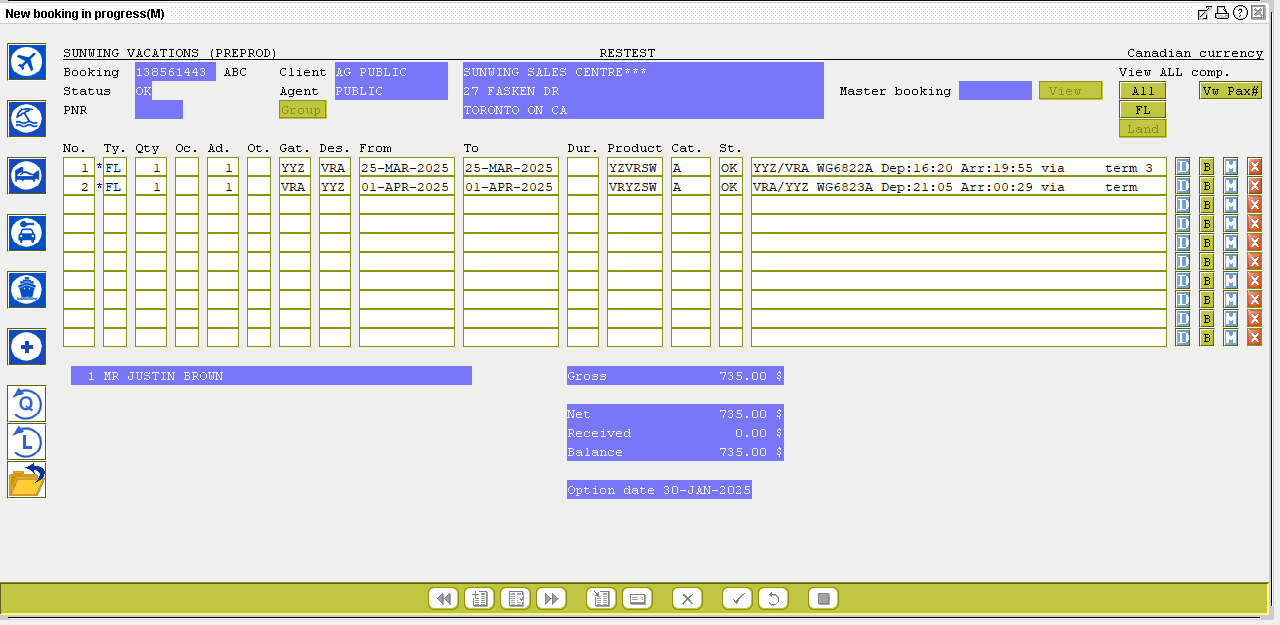Click the B icon on the VRA/YYZ WG6823A row
The width and height of the screenshot is (1280, 625).
click(1207, 186)
